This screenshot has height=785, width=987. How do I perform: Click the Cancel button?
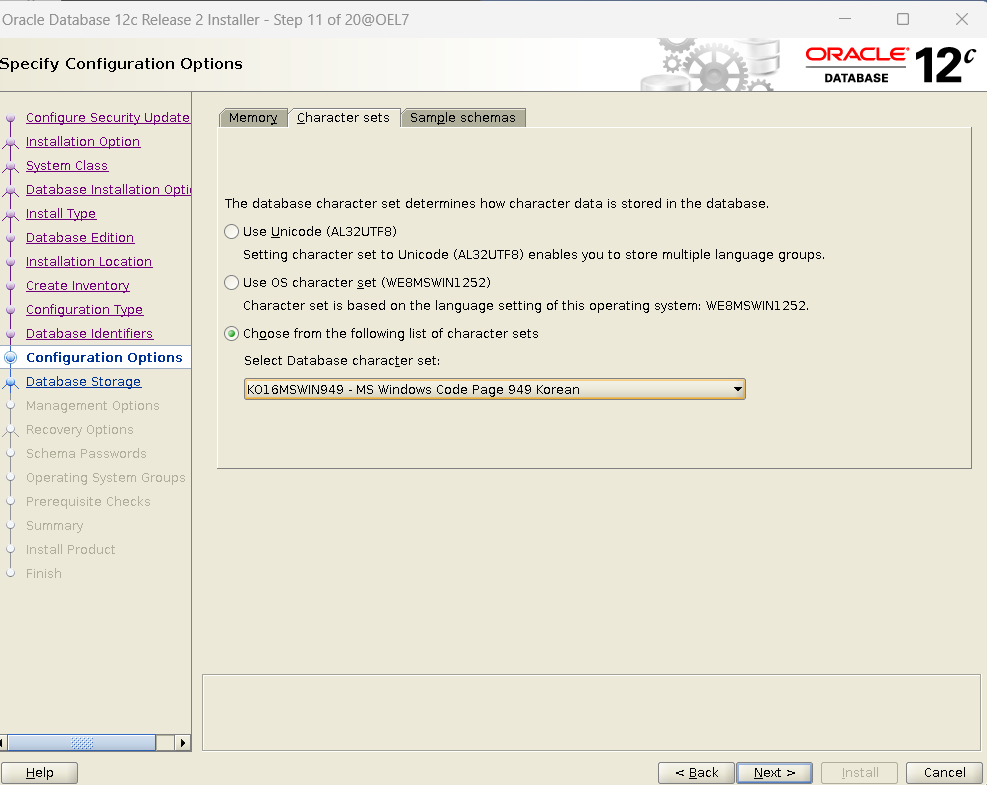pyautogui.click(x=944, y=772)
